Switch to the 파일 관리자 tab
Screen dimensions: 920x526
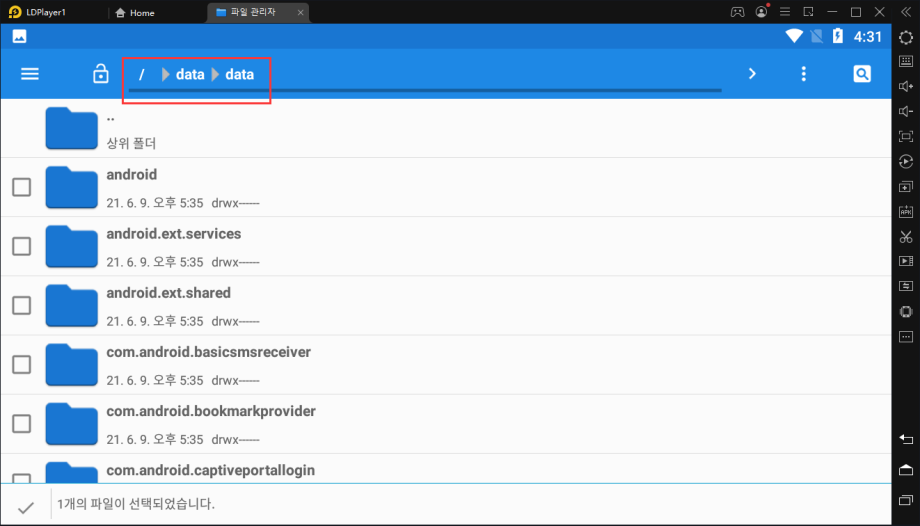[x=255, y=12]
